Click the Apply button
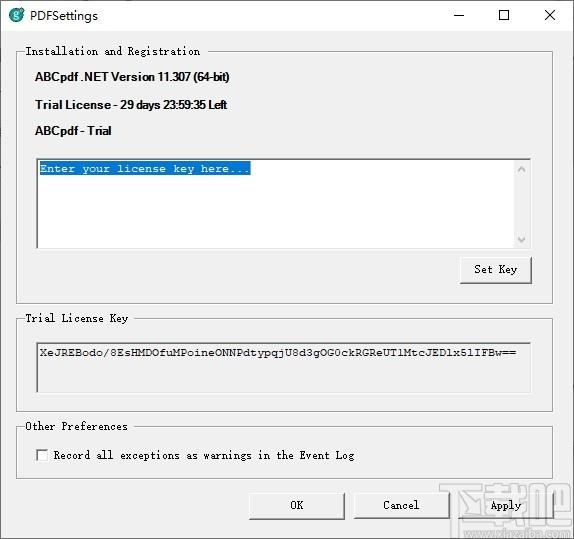574x539 pixels. point(506,506)
